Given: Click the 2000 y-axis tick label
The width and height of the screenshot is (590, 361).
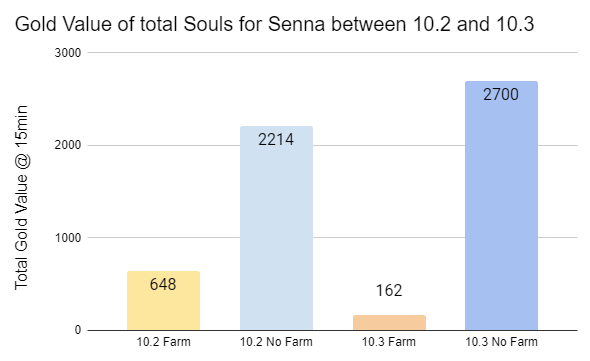Looking at the screenshot, I should [68, 145].
